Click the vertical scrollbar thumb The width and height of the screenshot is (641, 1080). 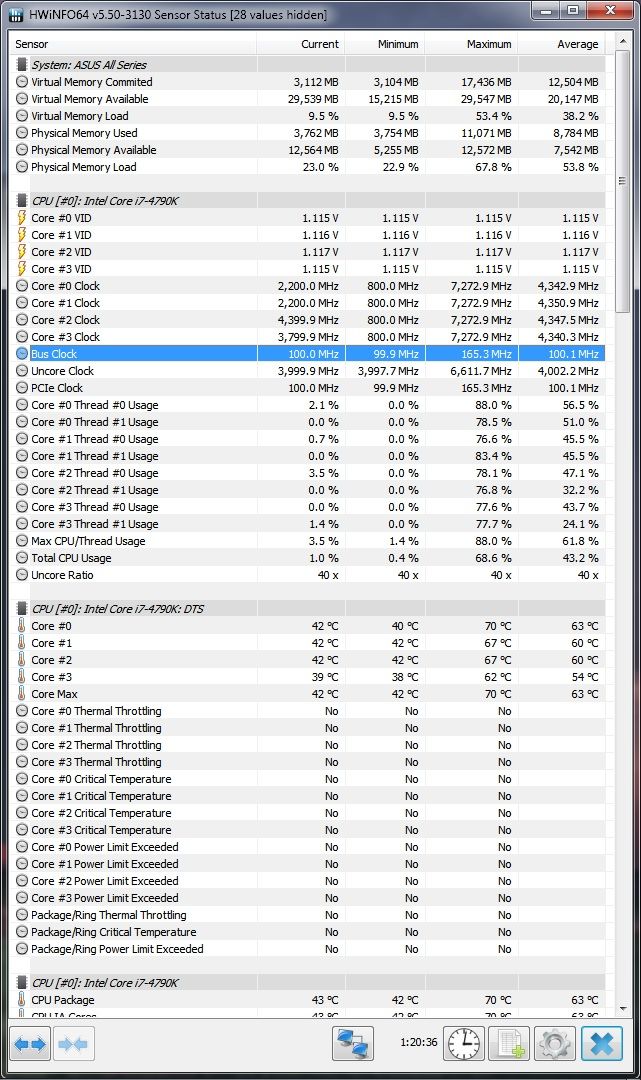[623, 181]
